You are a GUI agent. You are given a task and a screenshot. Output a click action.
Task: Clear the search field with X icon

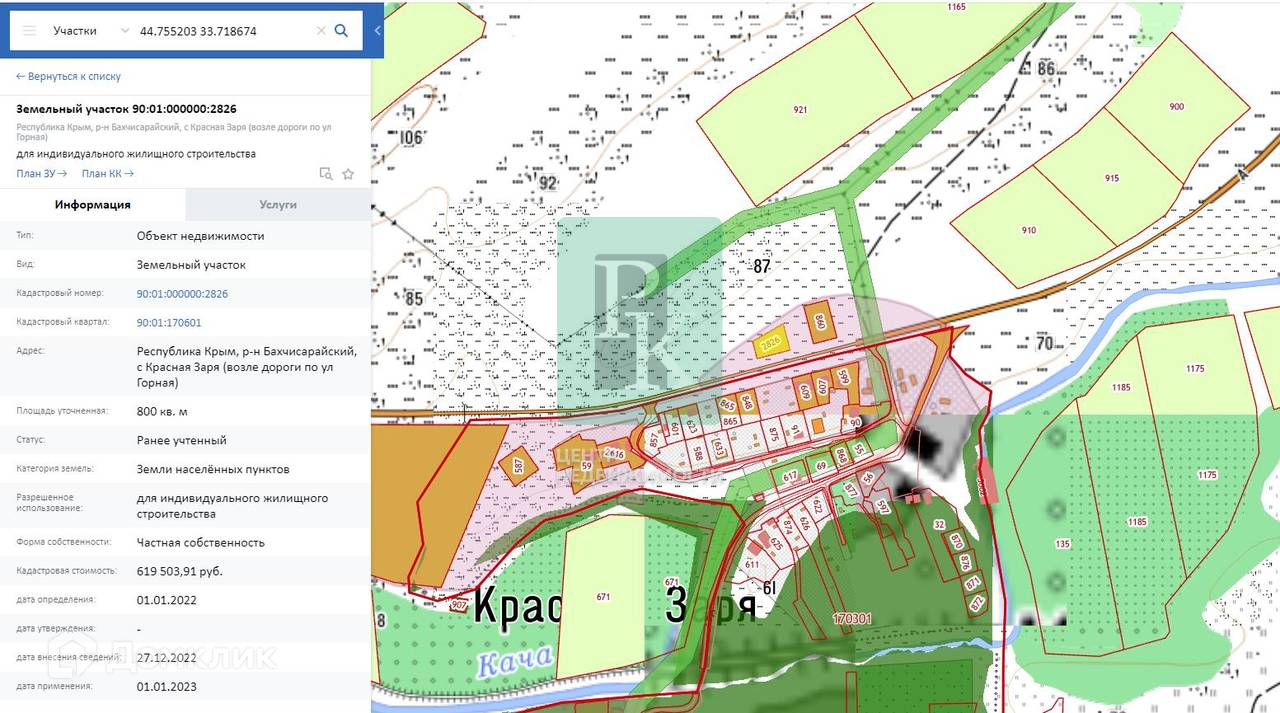[321, 31]
